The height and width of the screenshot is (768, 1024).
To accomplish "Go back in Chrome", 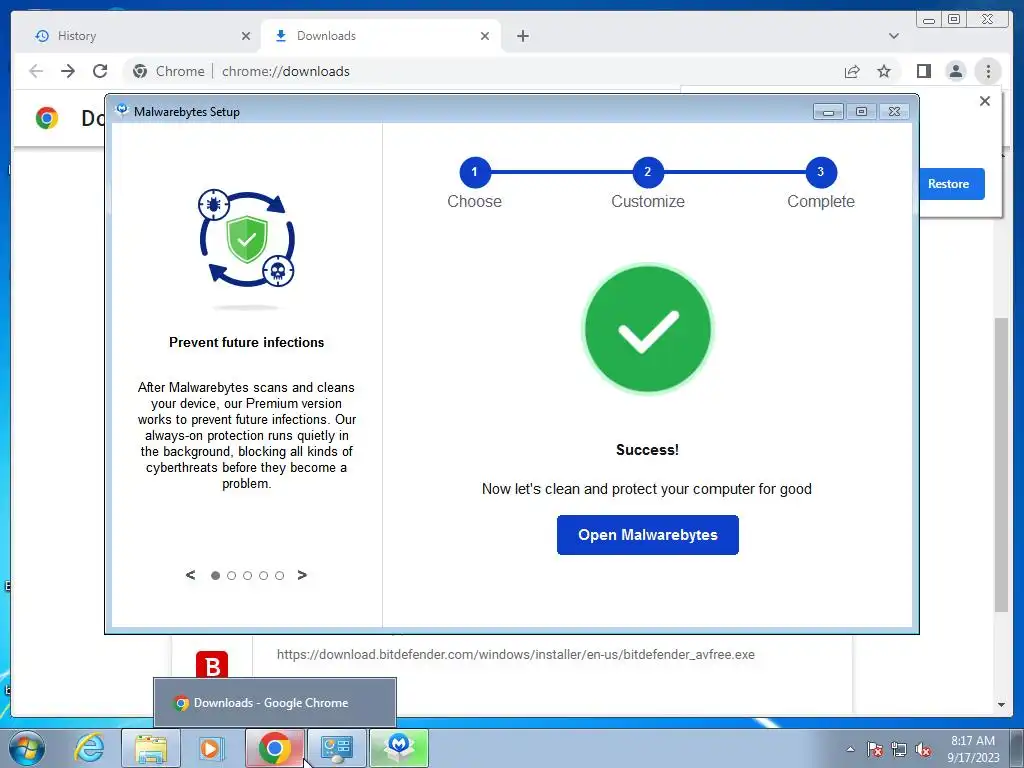I will click(x=36, y=71).
